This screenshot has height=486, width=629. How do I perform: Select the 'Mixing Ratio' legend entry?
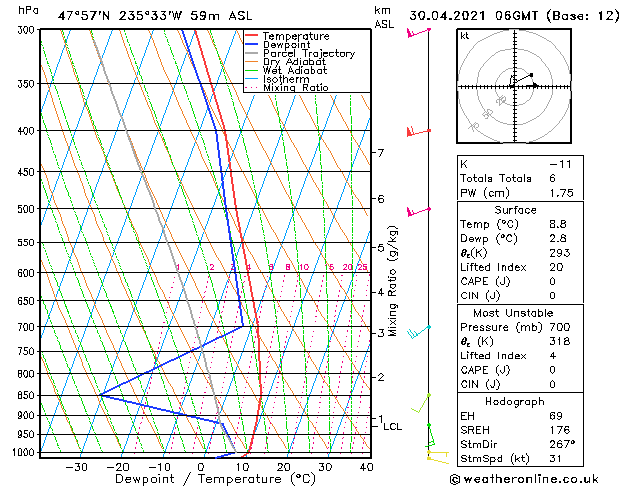[x=296, y=87]
